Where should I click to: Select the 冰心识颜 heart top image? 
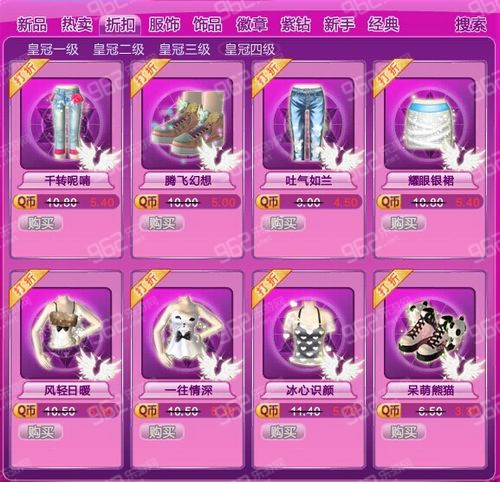(x=309, y=333)
